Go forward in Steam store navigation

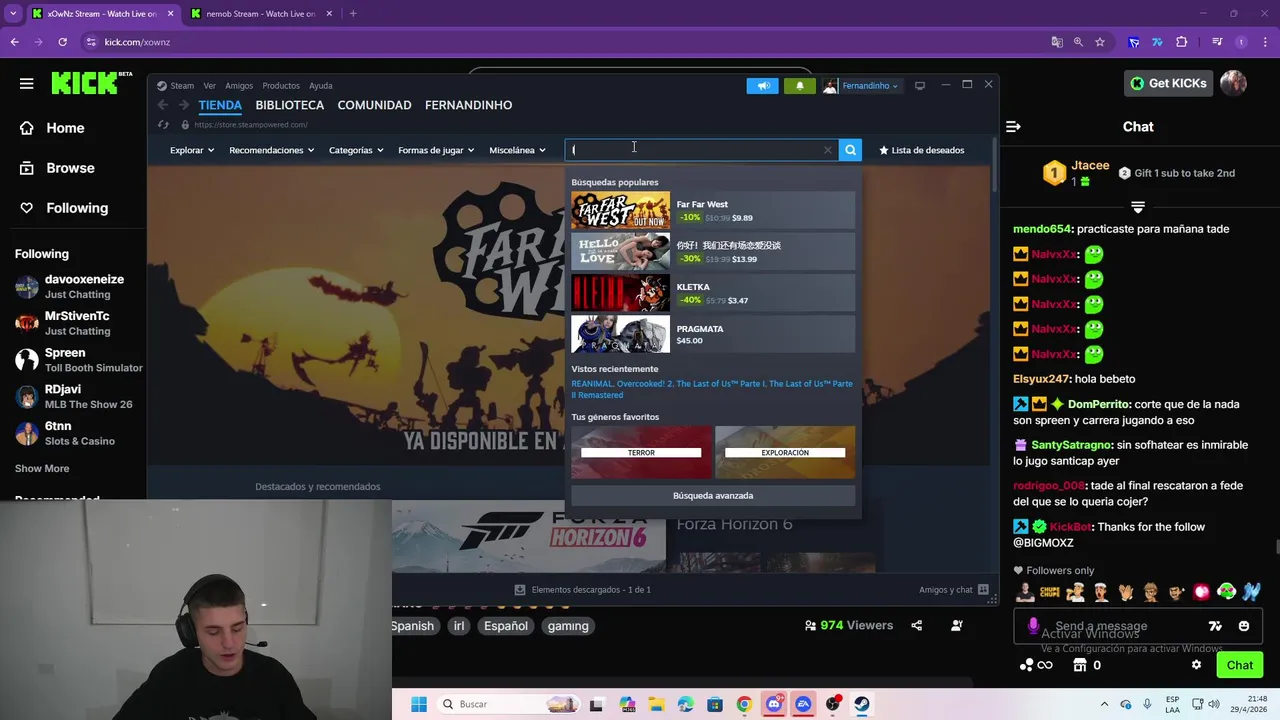pos(183,105)
